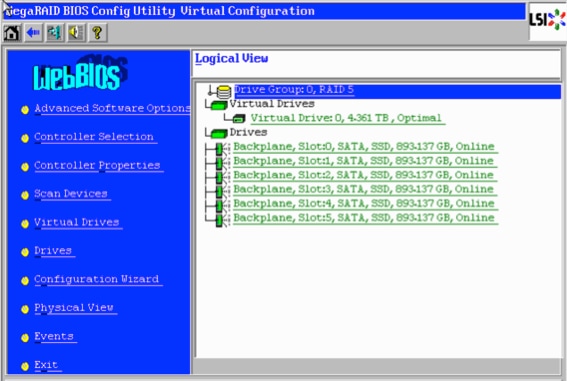Click the yellow bullet beside Controller Properties

click(x=25, y=167)
